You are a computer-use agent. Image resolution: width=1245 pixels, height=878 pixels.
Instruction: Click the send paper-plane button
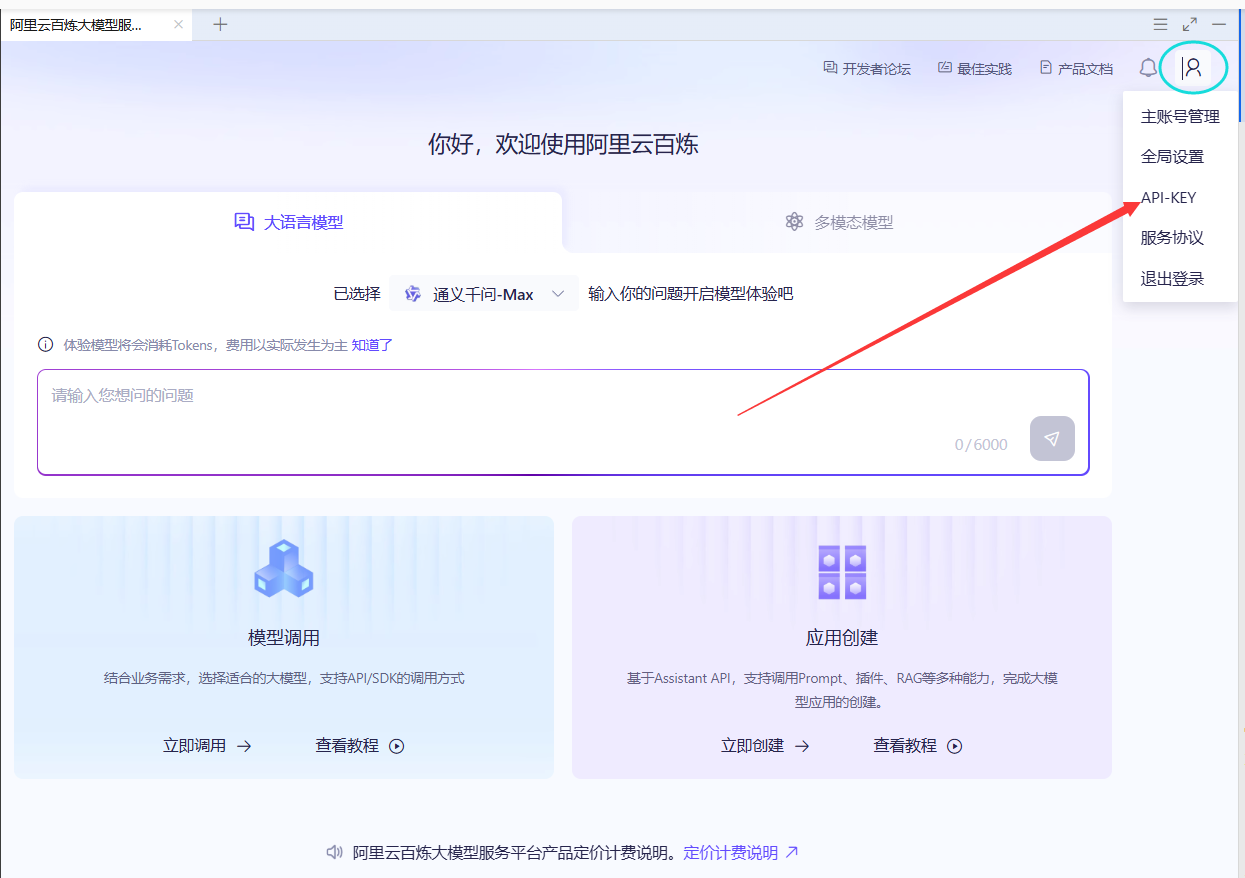1052,438
